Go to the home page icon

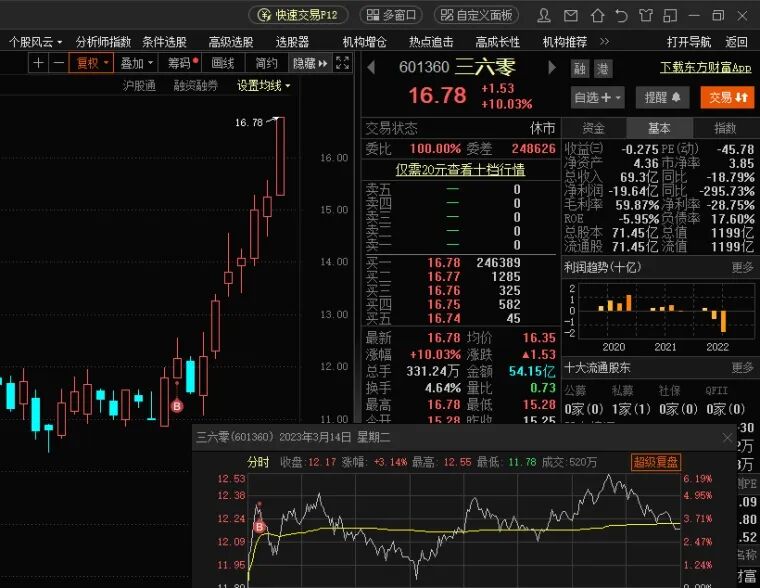point(597,16)
